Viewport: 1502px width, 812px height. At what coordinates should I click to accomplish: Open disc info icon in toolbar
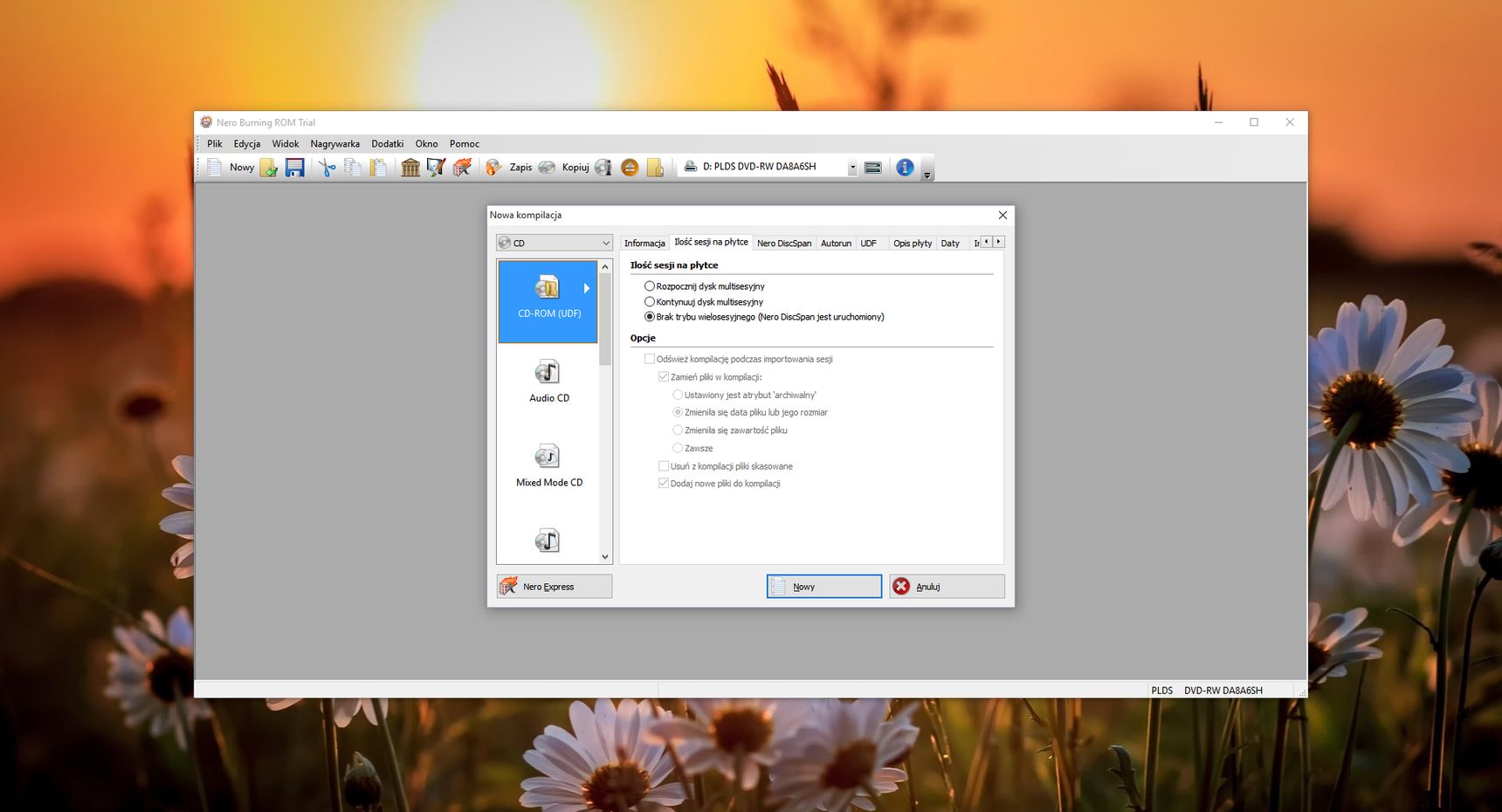pos(603,167)
